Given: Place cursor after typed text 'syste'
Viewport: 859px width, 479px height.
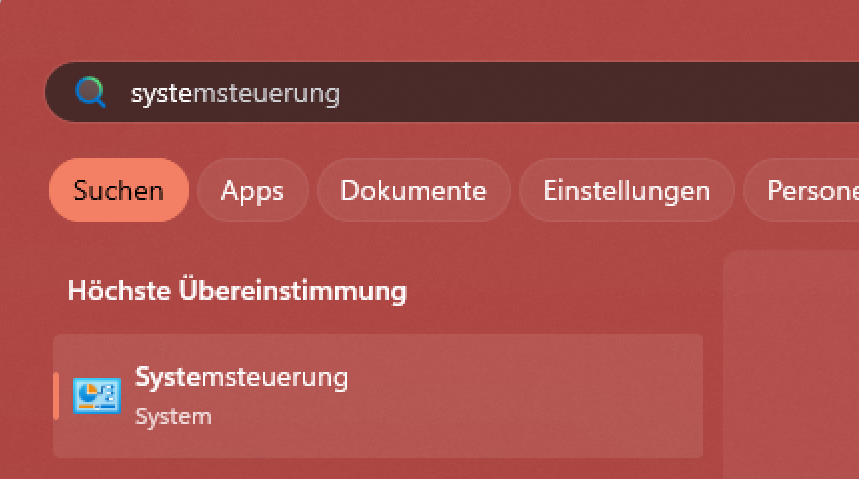Looking at the screenshot, I should click(x=191, y=93).
